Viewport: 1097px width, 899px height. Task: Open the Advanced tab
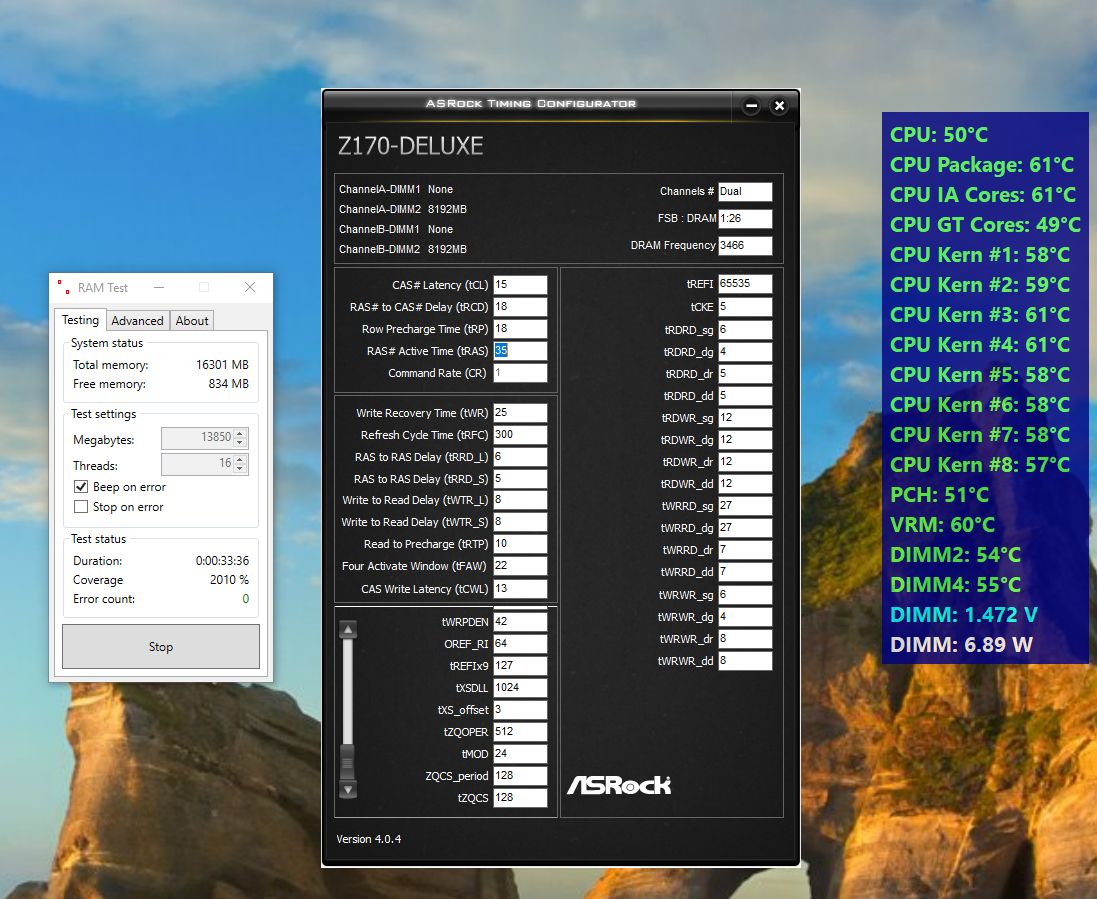(x=137, y=320)
